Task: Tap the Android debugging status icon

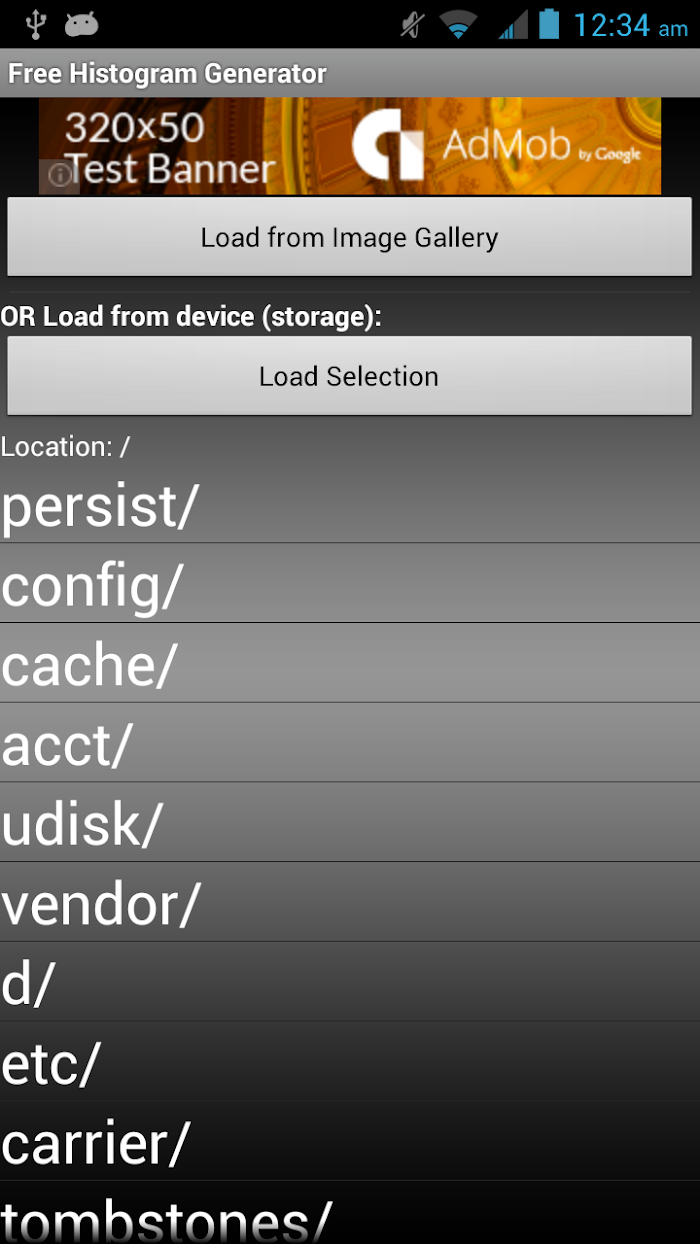Action: coord(82,25)
